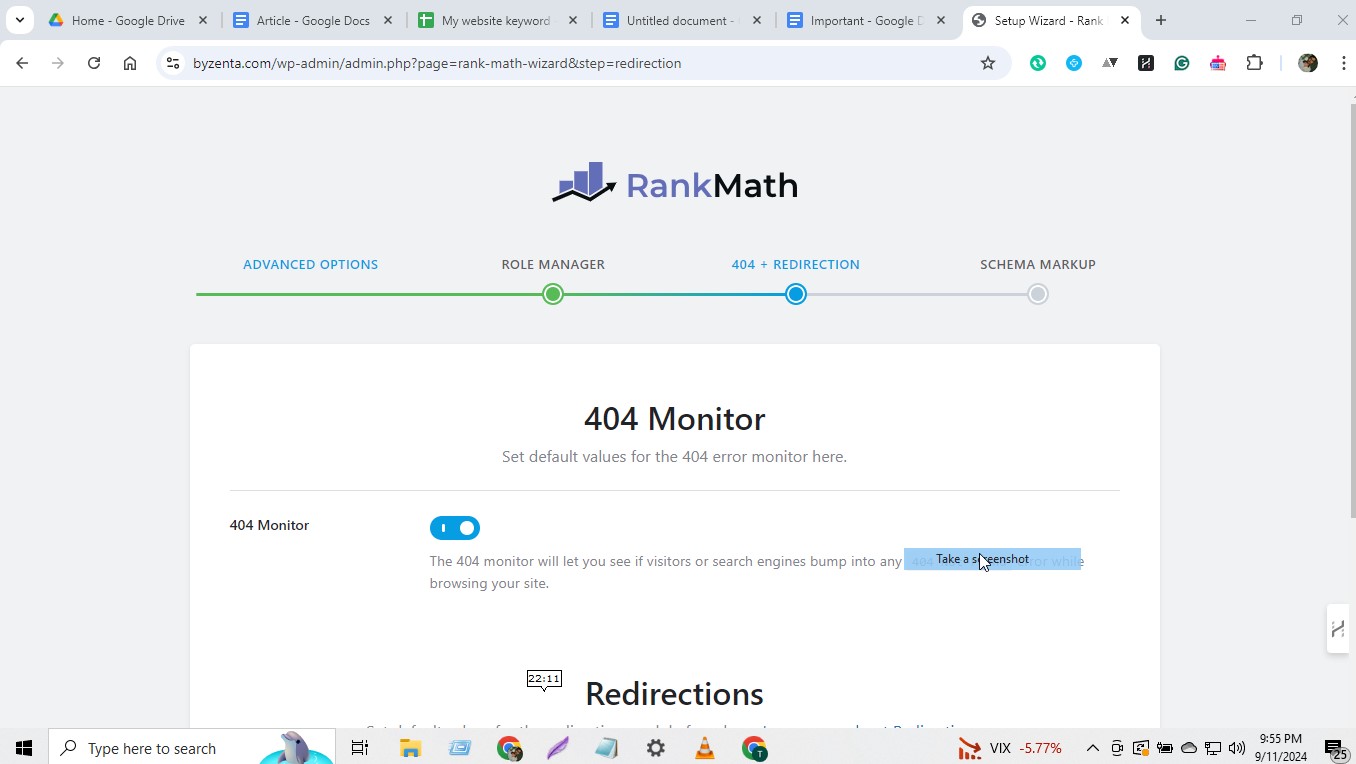The image size is (1356, 764).
Task: Close the Setup Wizard tab
Action: click(x=1124, y=20)
